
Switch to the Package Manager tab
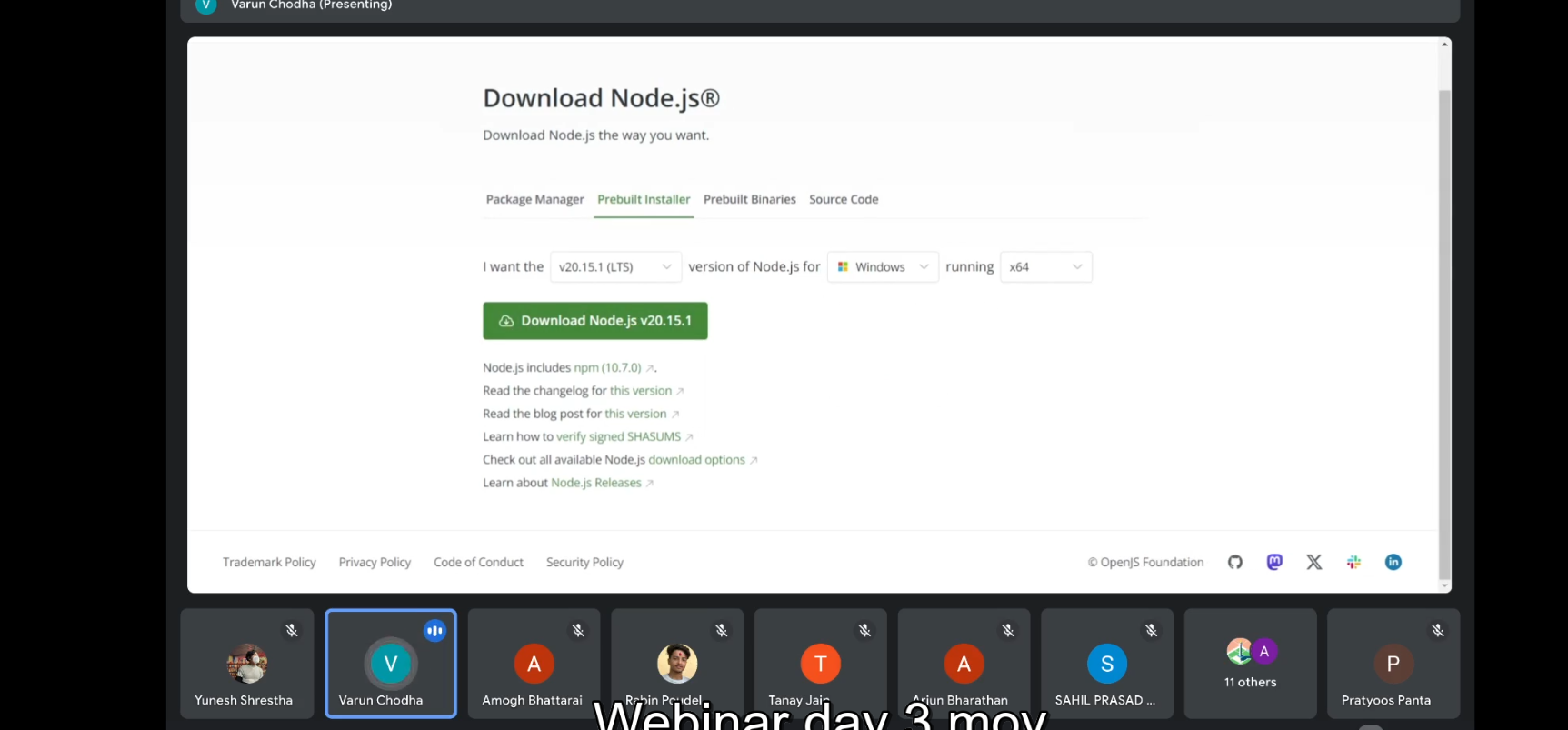pyautogui.click(x=534, y=199)
